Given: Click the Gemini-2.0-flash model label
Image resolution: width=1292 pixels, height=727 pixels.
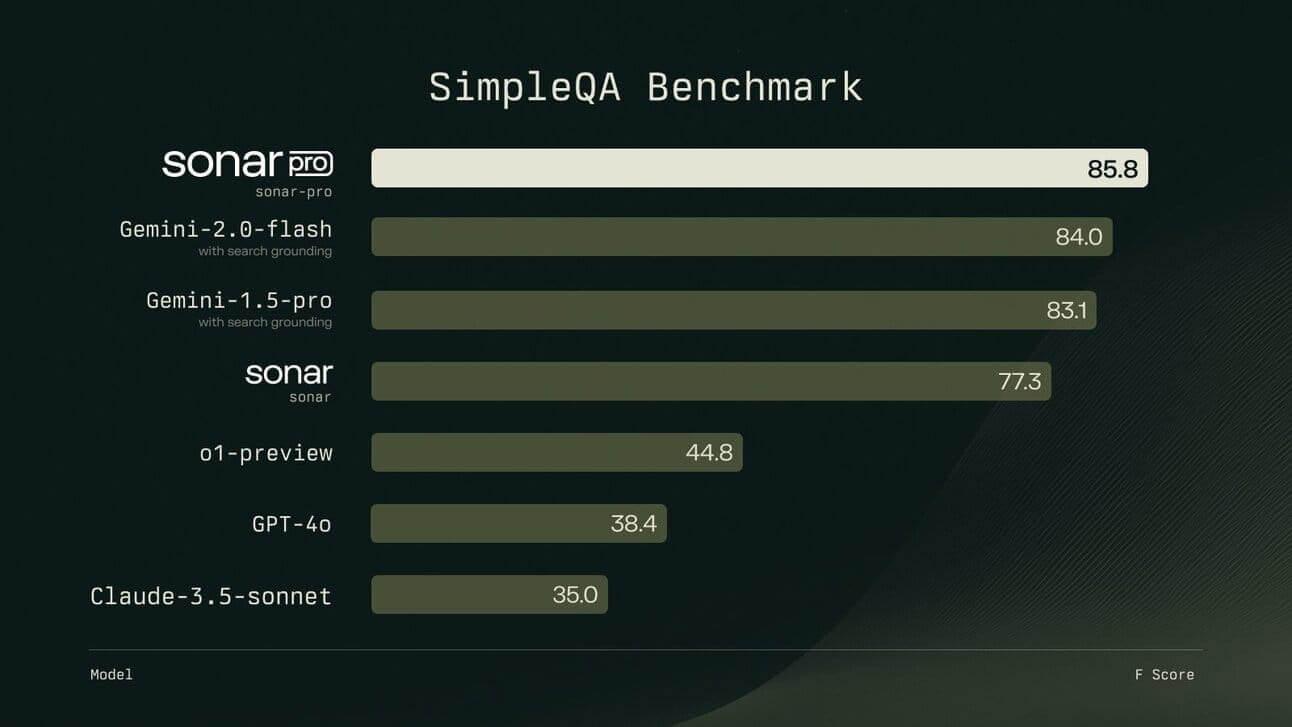Looking at the screenshot, I should [226, 229].
